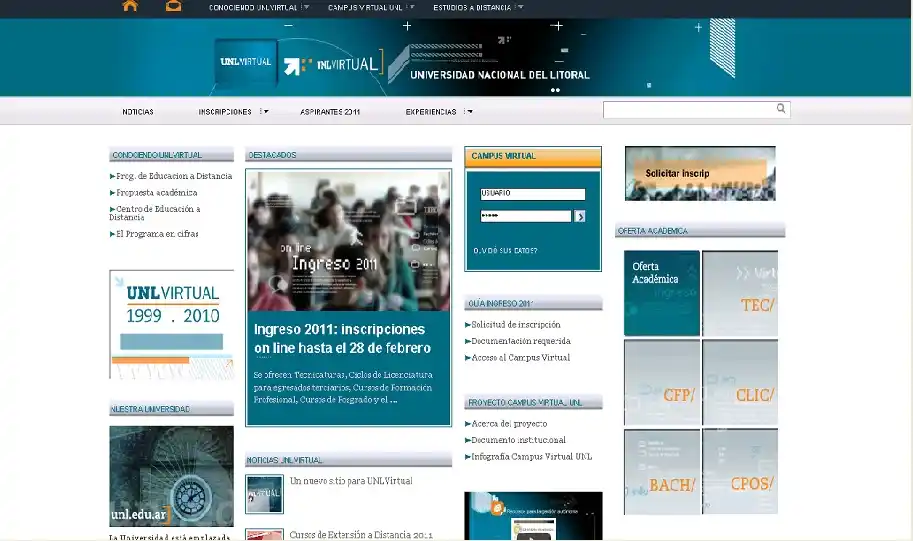
Task: Open Cursos de Extensión a Distancia 2011
Action: (361, 535)
